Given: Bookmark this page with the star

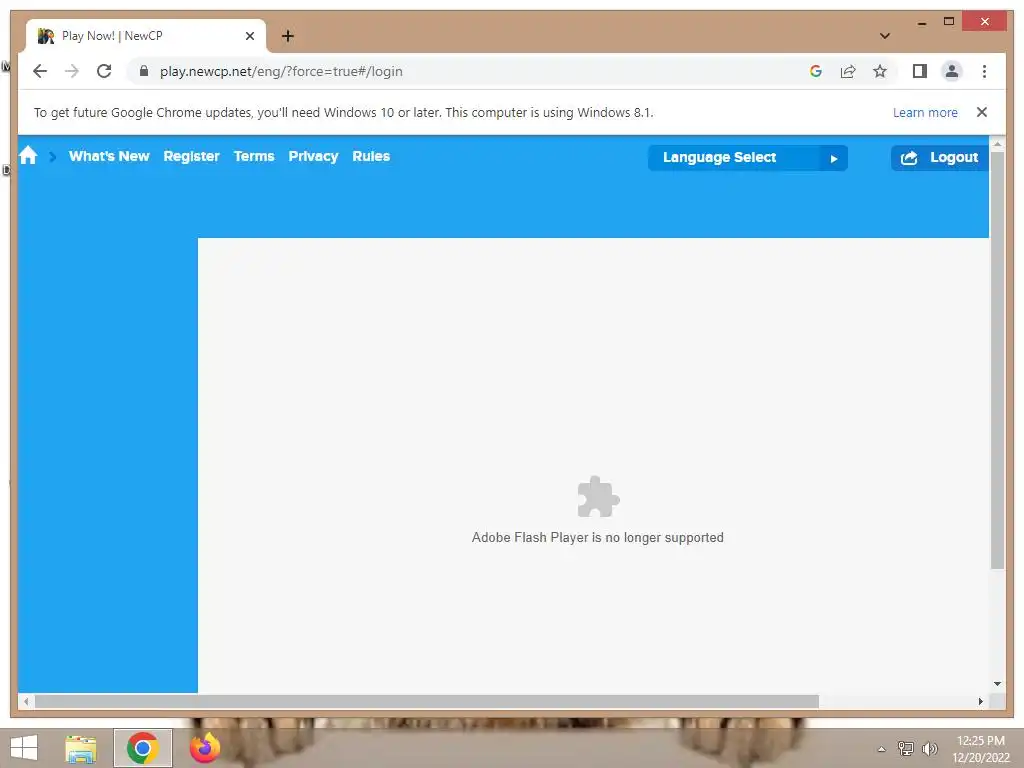Looking at the screenshot, I should coord(880,71).
